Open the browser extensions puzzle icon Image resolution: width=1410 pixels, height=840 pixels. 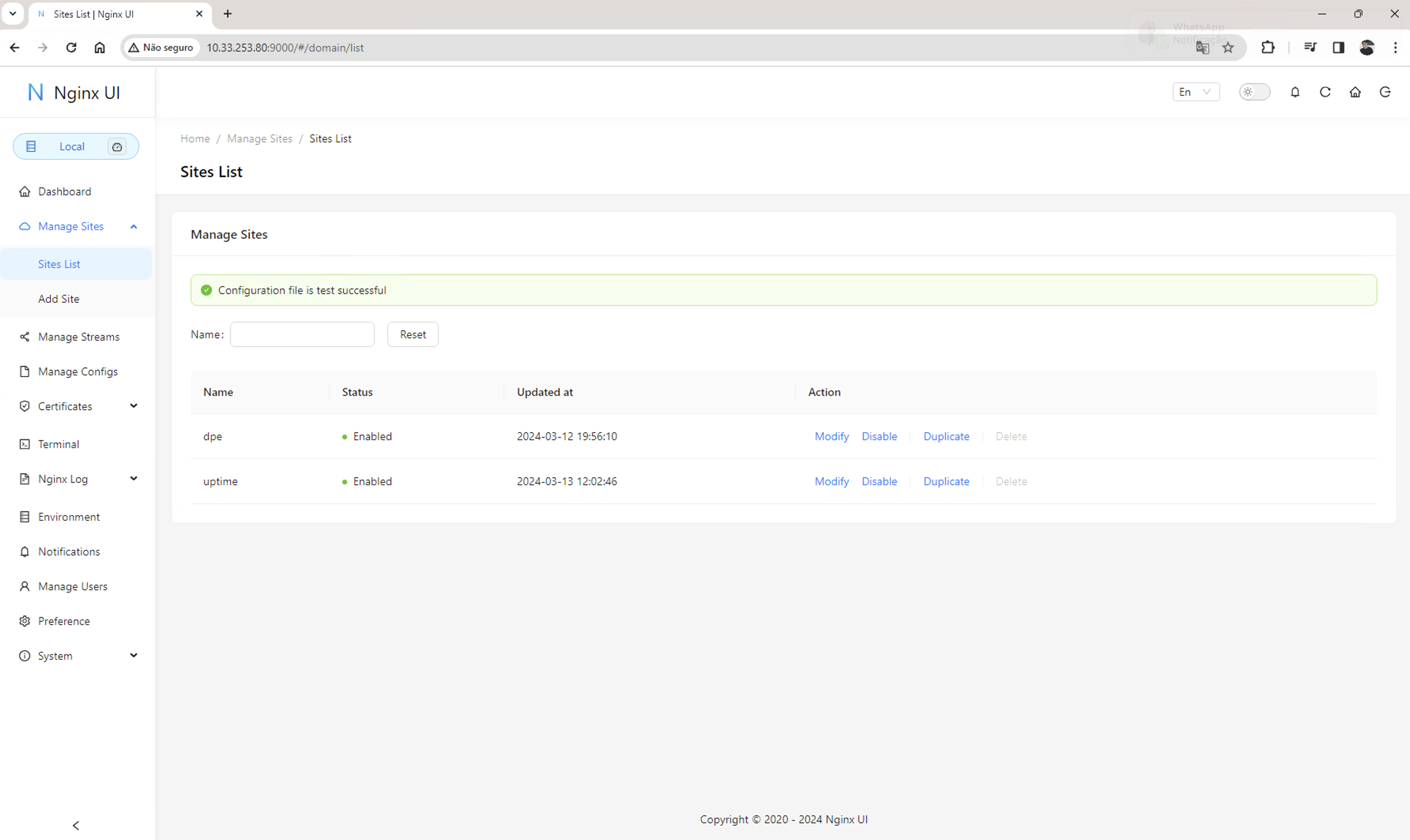pyautogui.click(x=1268, y=47)
